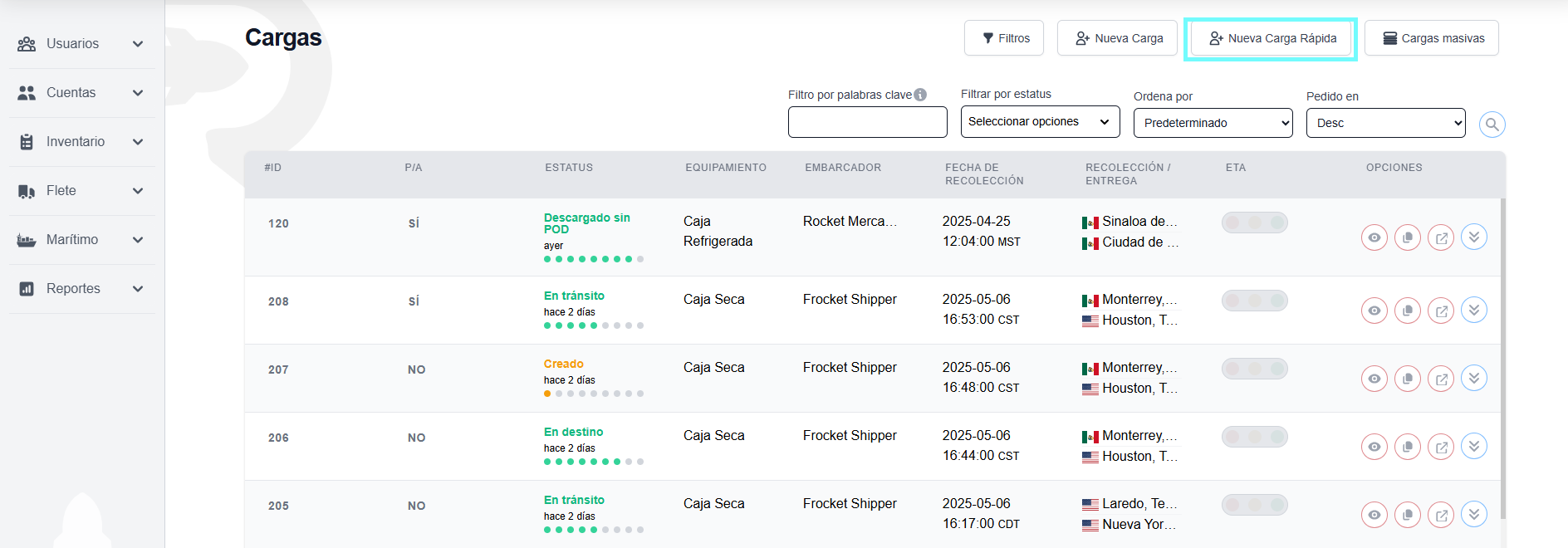
Task: Click the info icon beside keyword filter
Action: pyautogui.click(x=920, y=95)
